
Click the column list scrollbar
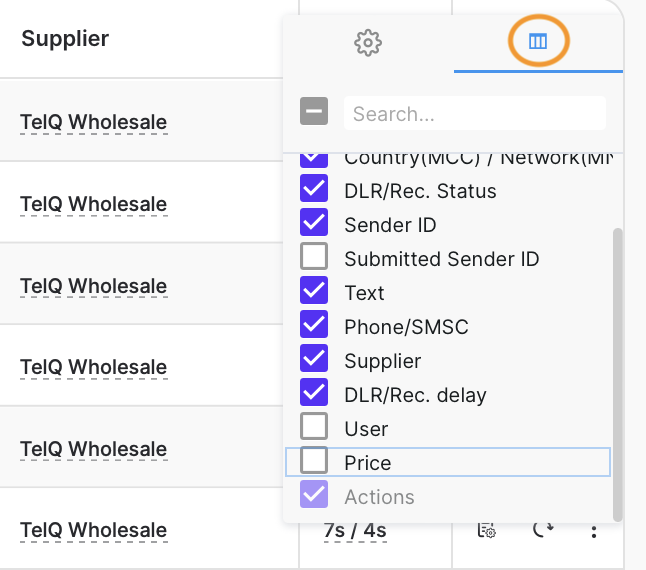[617, 375]
